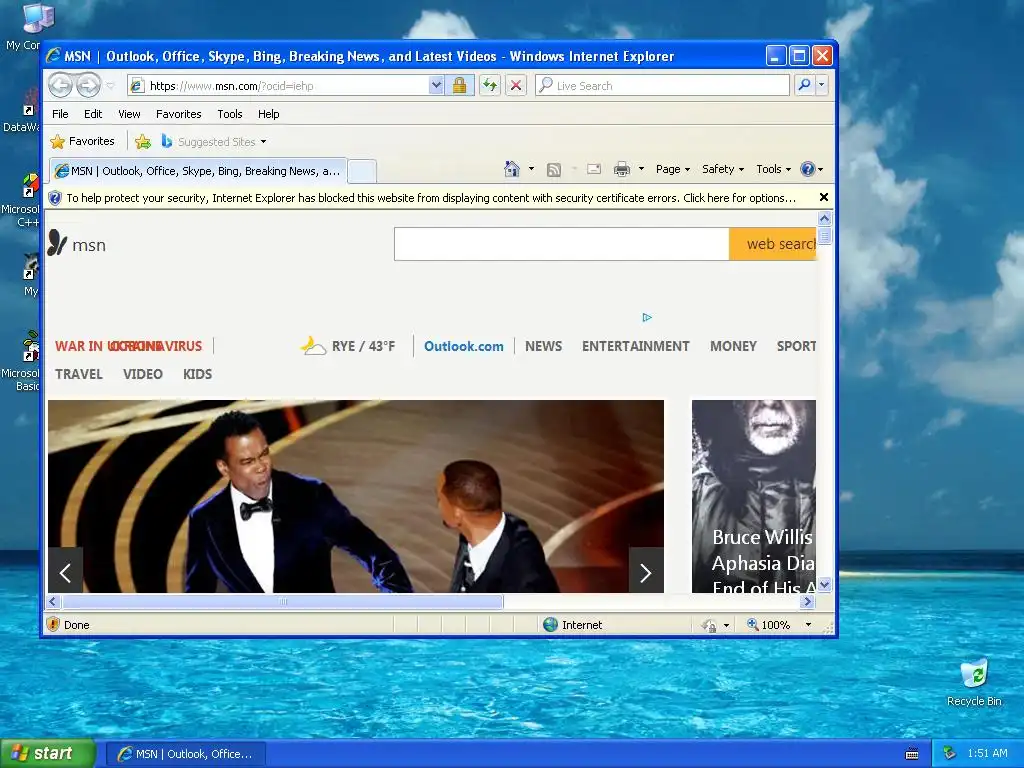The height and width of the screenshot is (768, 1024).
Task: Open the search provider dropdown arrow
Action: tap(822, 86)
